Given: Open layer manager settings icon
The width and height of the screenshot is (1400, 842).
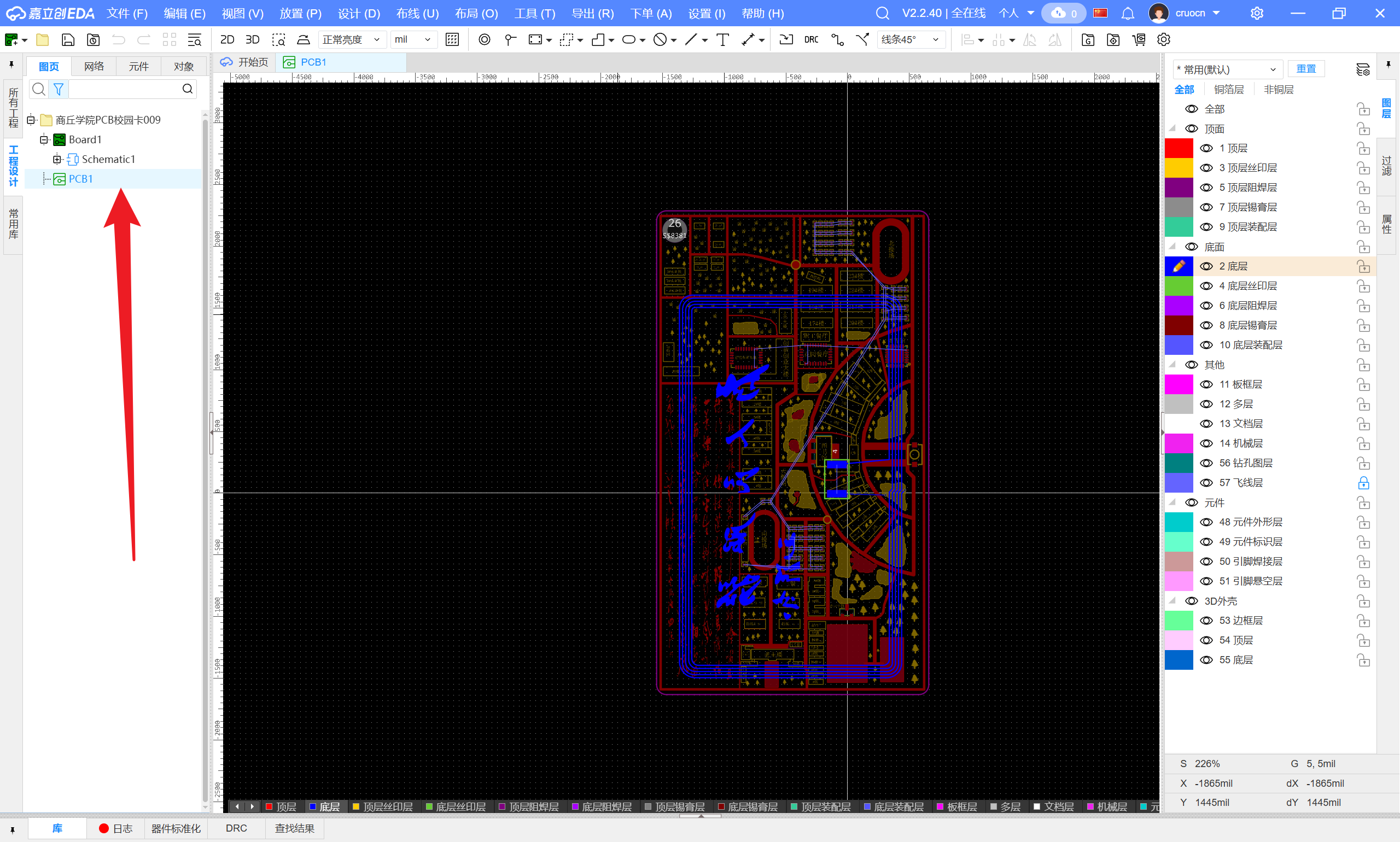Looking at the screenshot, I should coord(1362,69).
